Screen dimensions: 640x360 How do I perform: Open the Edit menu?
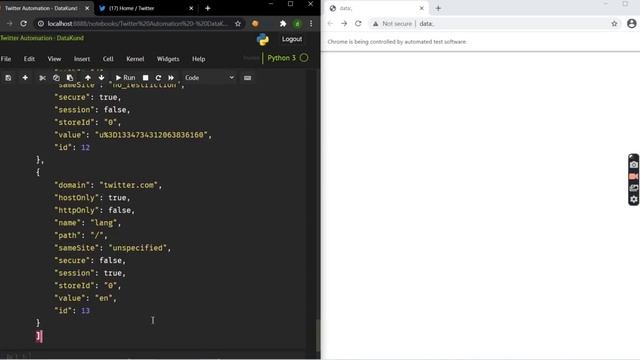(29, 59)
